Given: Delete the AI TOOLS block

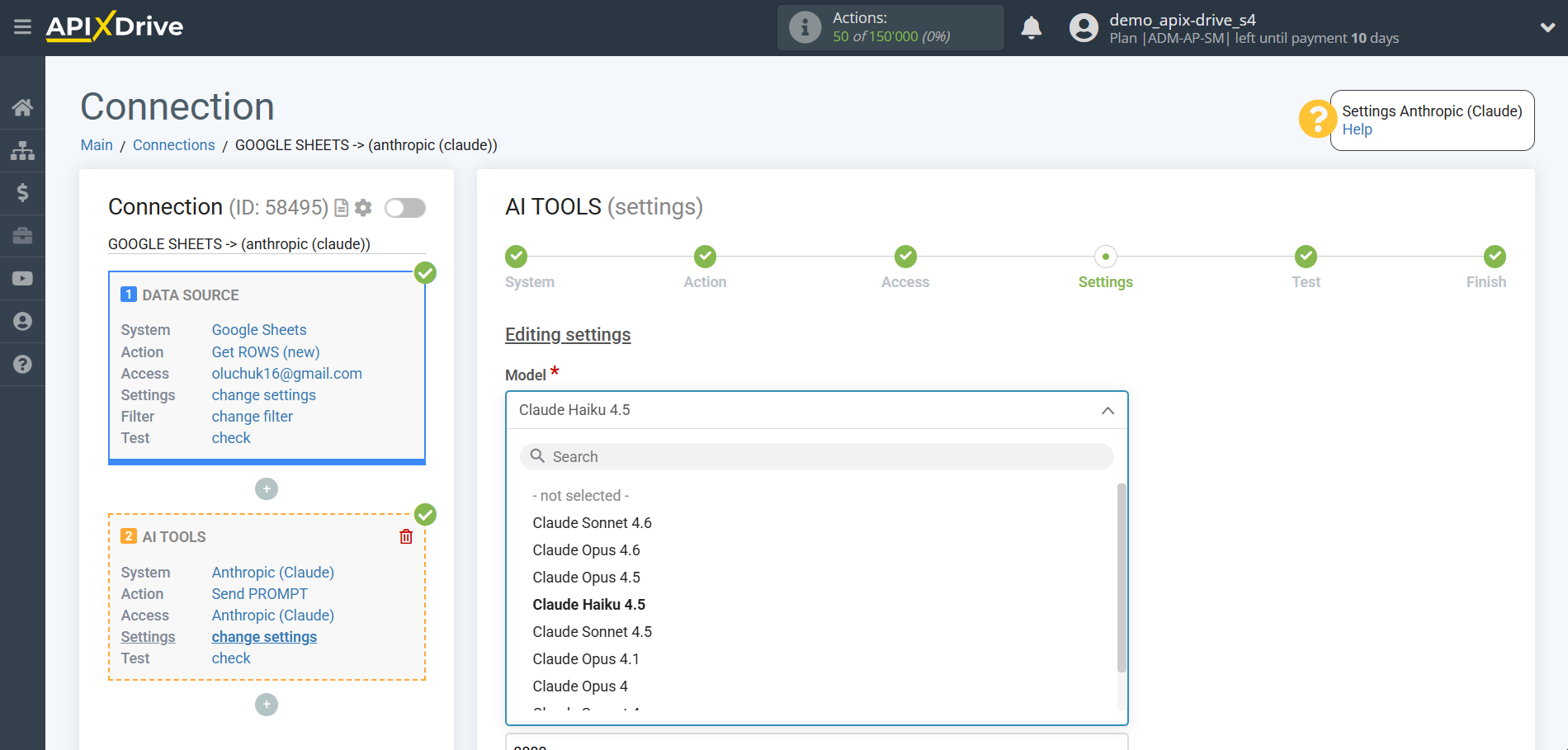Looking at the screenshot, I should coord(406,537).
